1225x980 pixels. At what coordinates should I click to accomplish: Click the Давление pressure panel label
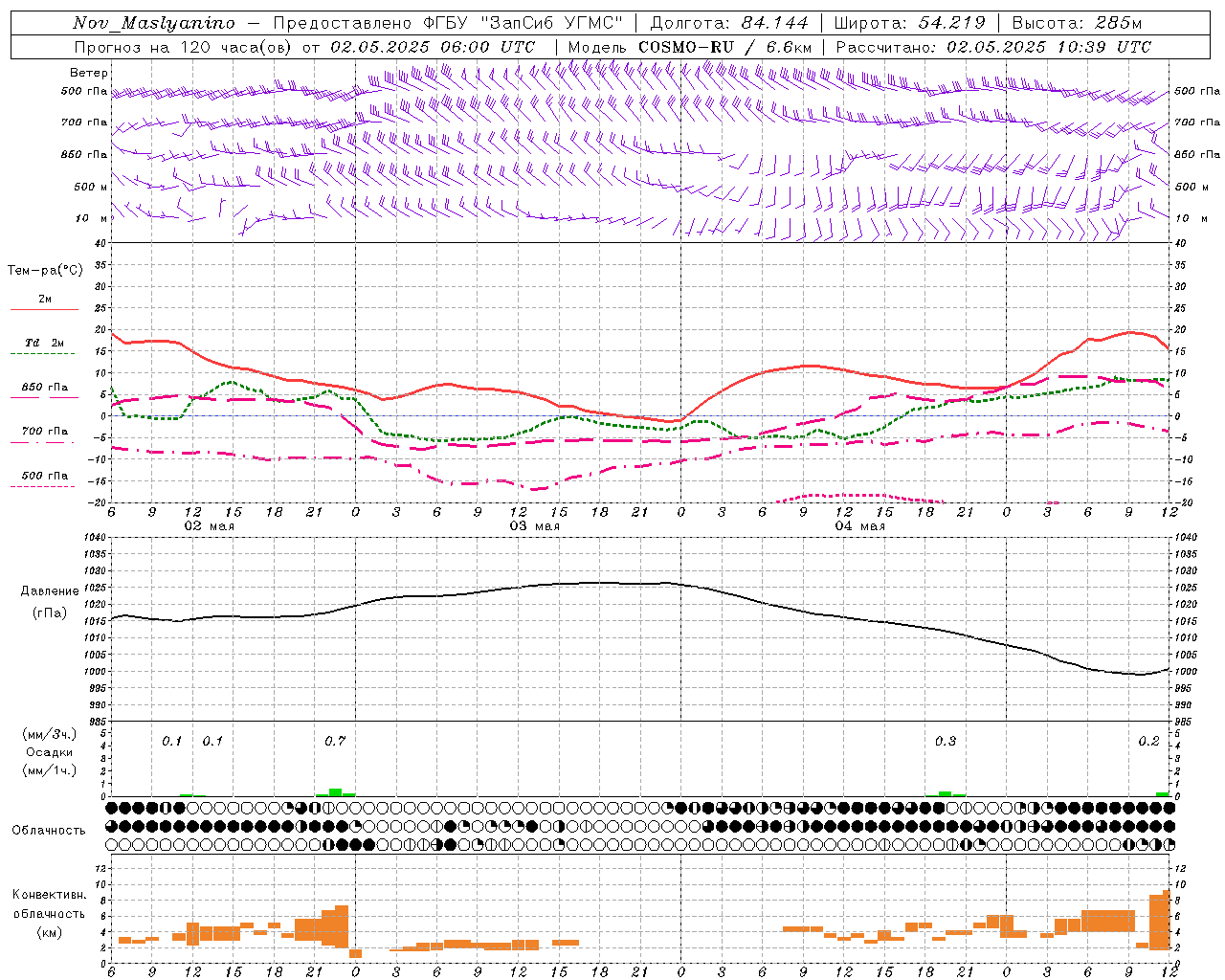pos(49,591)
